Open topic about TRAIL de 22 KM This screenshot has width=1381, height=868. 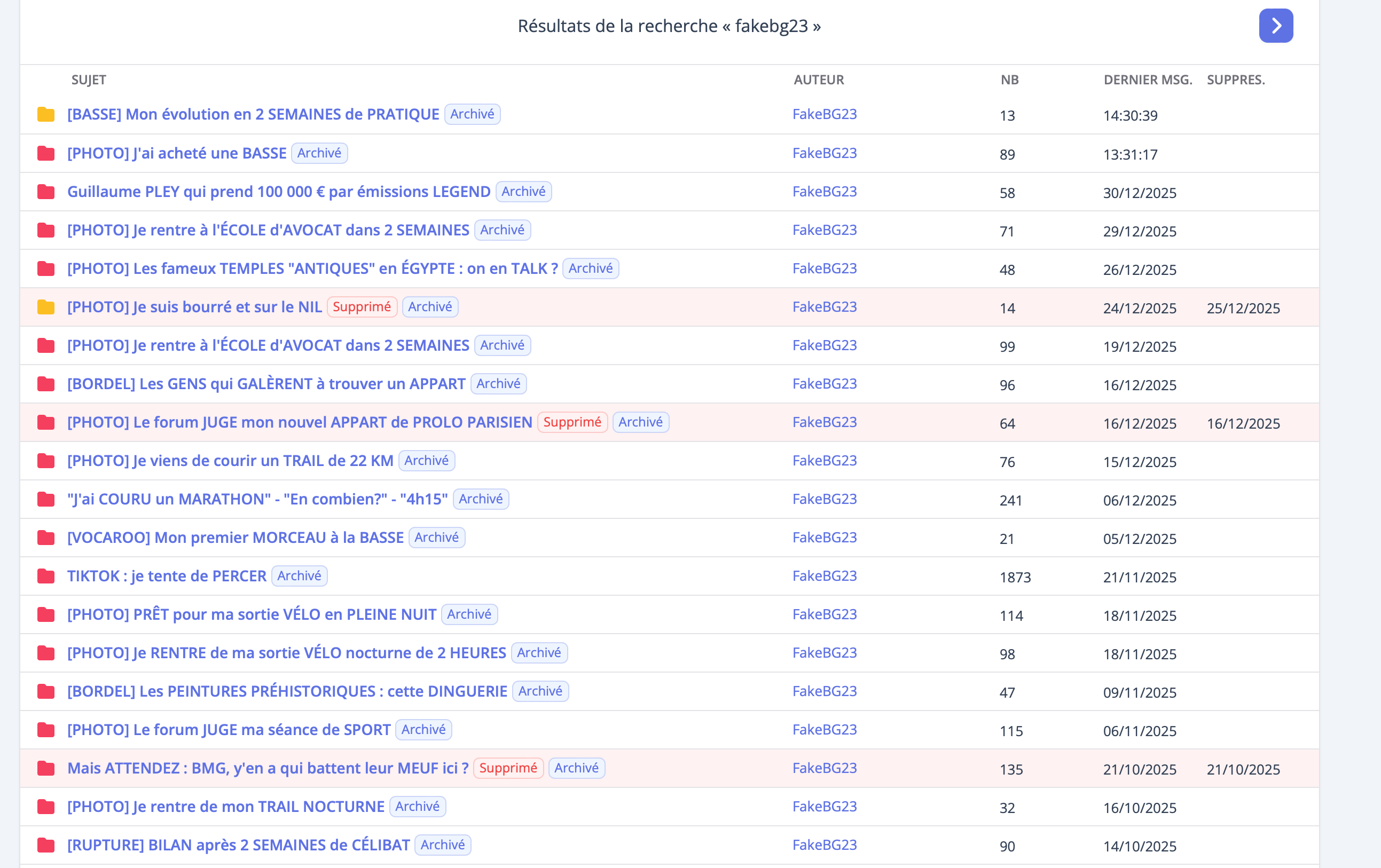tap(230, 460)
